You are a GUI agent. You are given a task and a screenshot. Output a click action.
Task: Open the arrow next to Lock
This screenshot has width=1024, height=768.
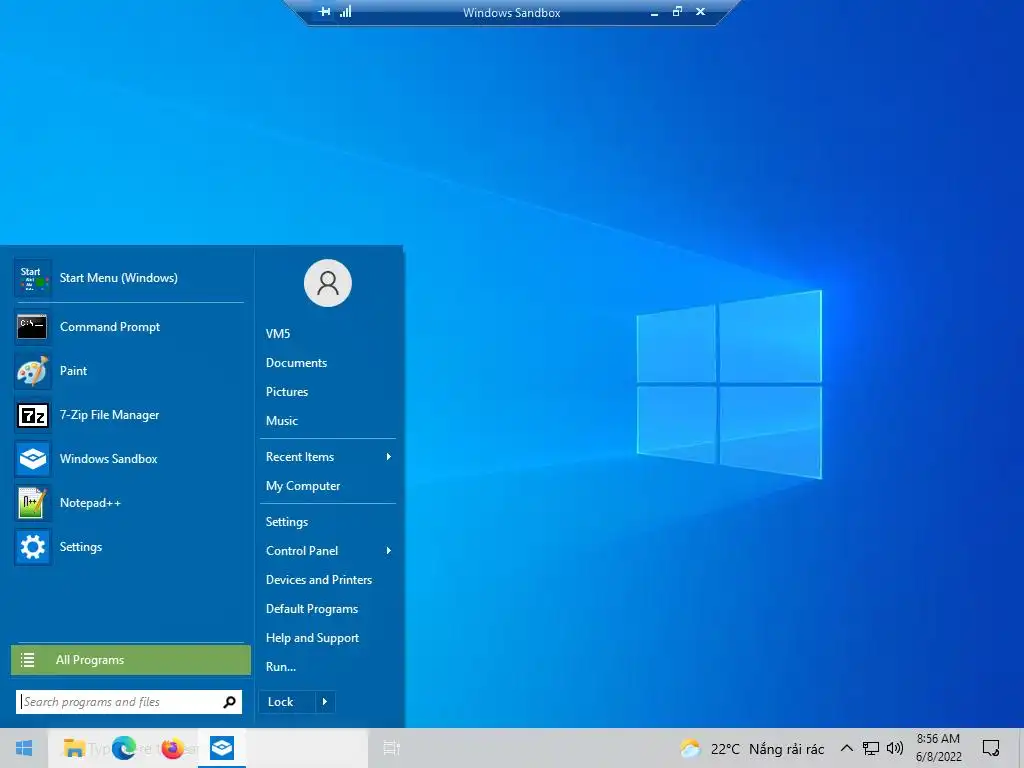point(325,702)
